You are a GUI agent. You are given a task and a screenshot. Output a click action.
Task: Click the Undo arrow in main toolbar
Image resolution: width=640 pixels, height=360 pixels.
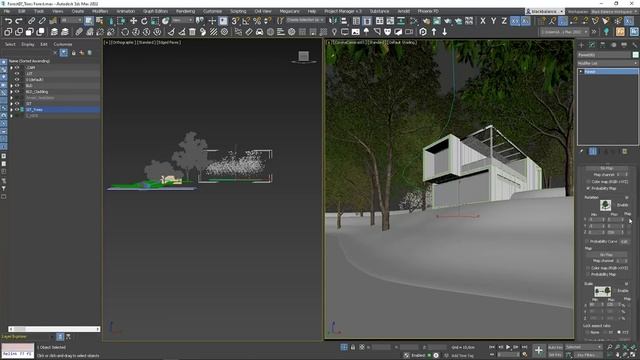pos(8,20)
